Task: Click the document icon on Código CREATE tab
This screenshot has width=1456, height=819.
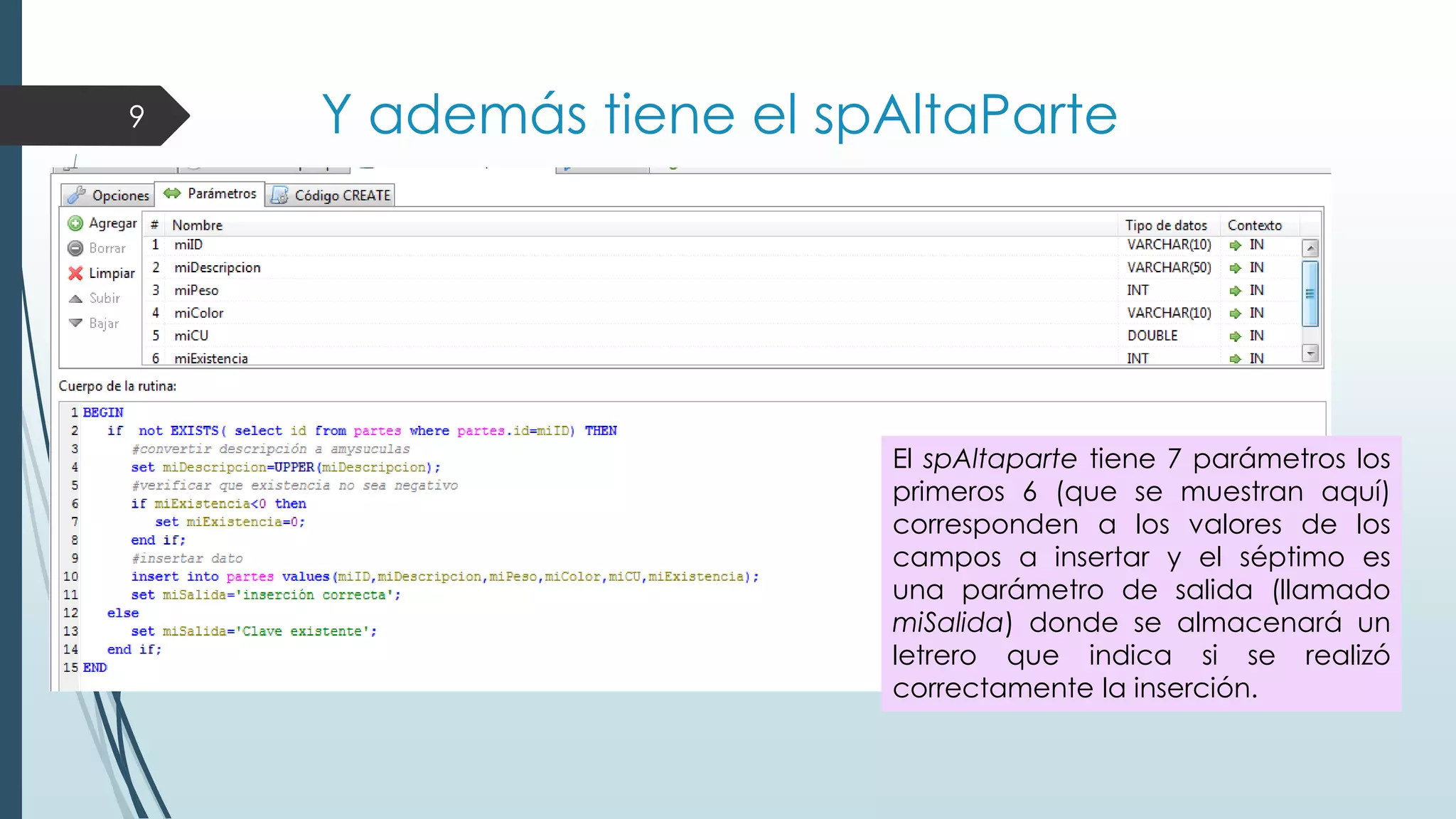Action: pos(279,196)
